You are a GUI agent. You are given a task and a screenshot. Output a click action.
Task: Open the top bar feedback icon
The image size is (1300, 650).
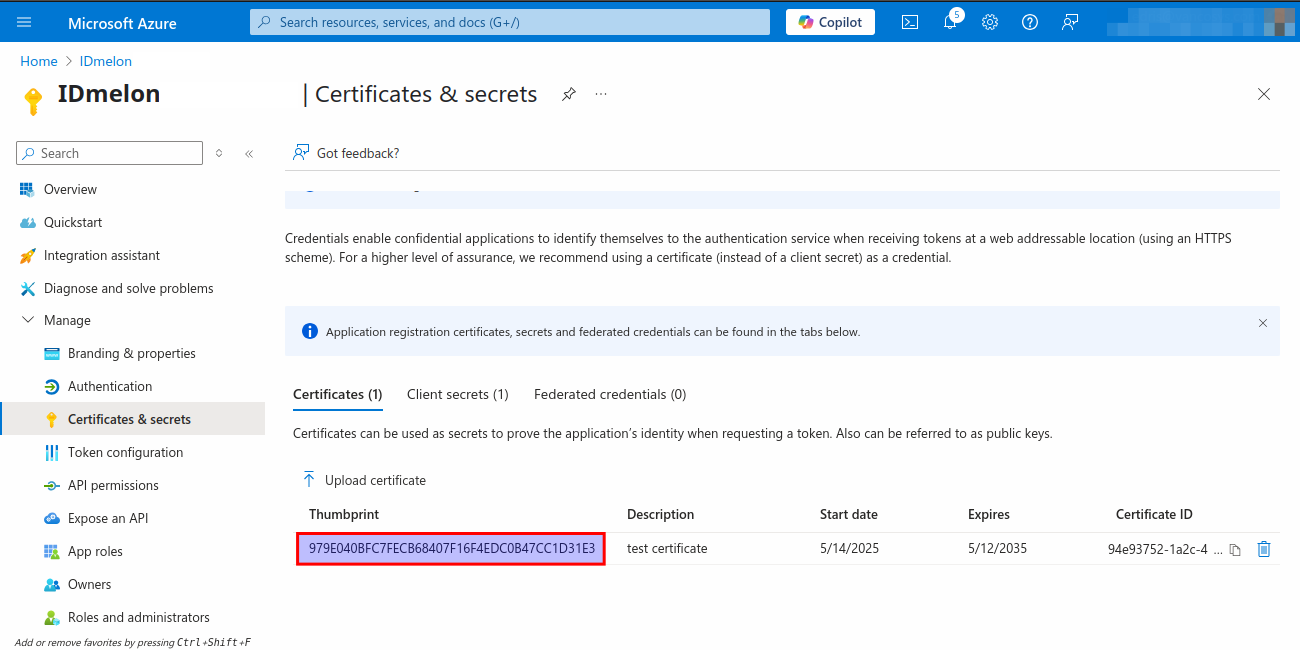pos(1070,22)
